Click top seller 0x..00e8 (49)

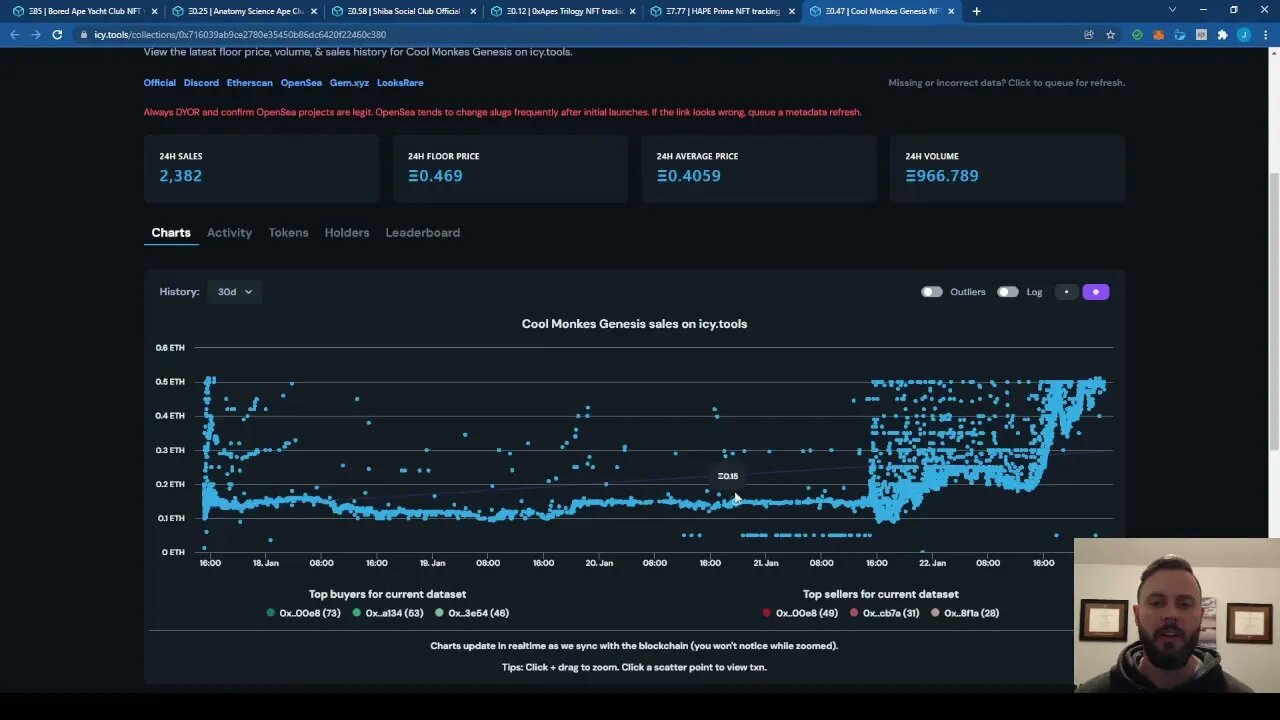(800, 613)
